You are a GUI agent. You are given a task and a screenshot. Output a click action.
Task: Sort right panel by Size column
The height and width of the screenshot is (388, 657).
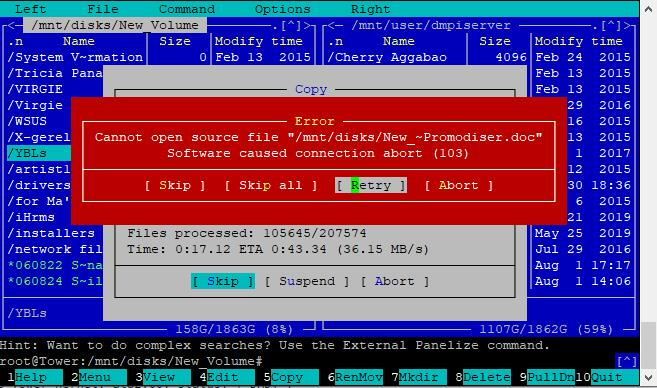click(x=495, y=41)
